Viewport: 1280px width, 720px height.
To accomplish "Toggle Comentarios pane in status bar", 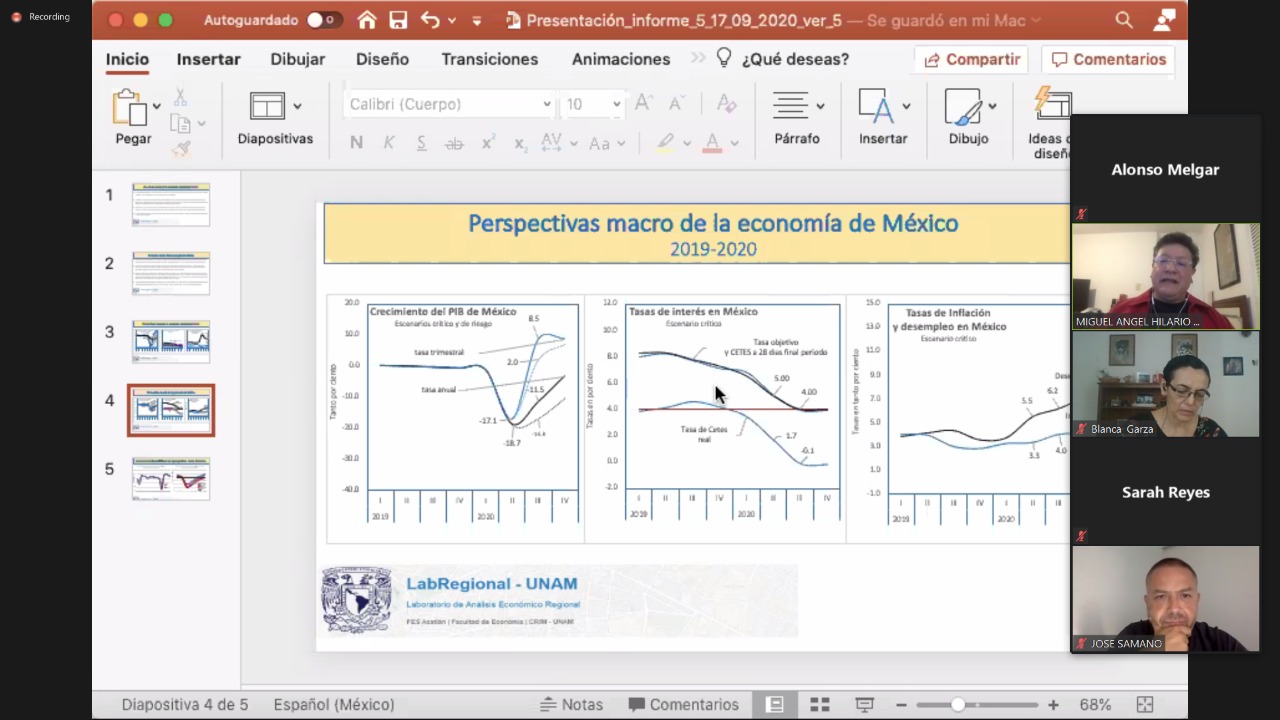I will click(x=684, y=705).
